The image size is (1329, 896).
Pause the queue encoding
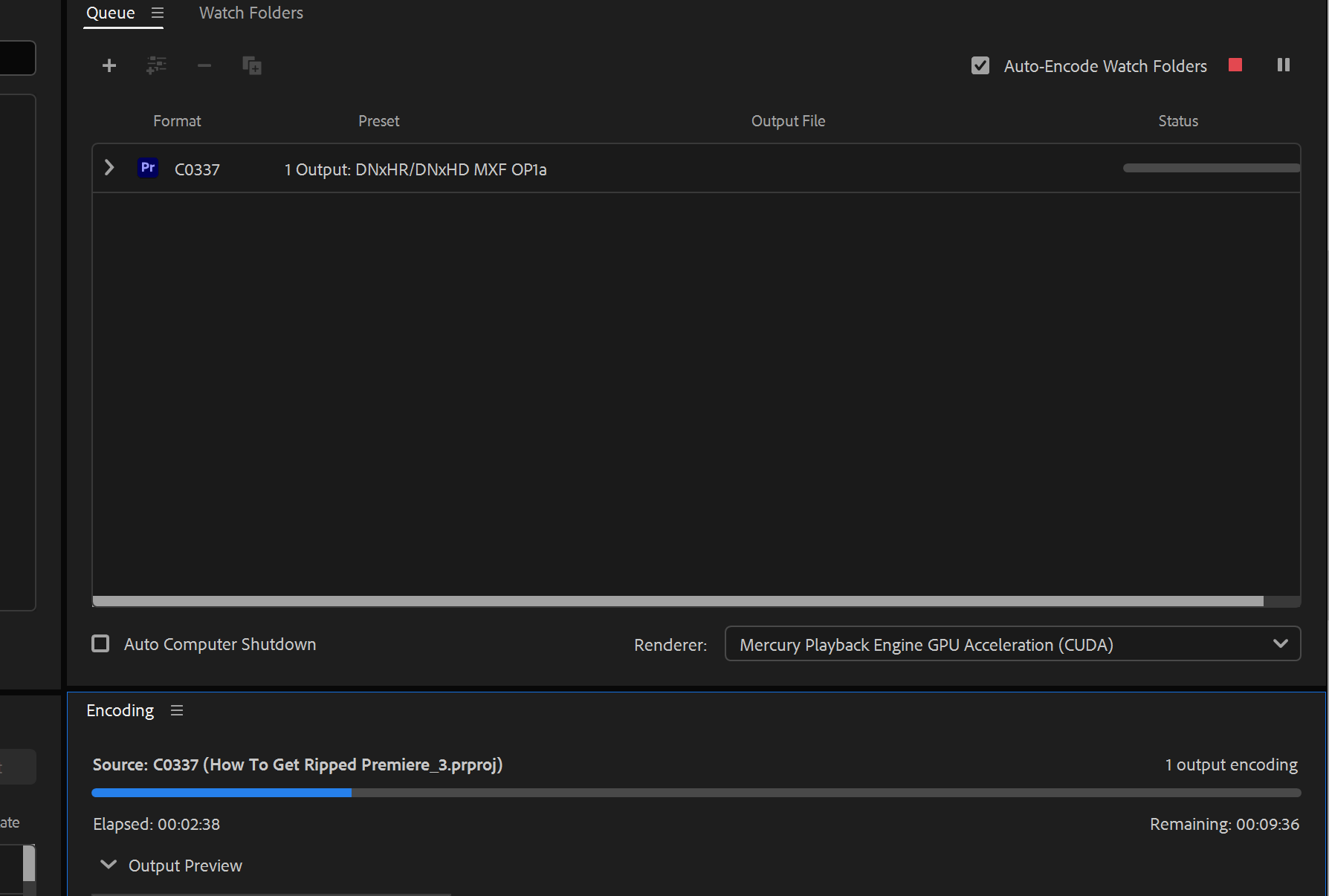pos(1284,65)
